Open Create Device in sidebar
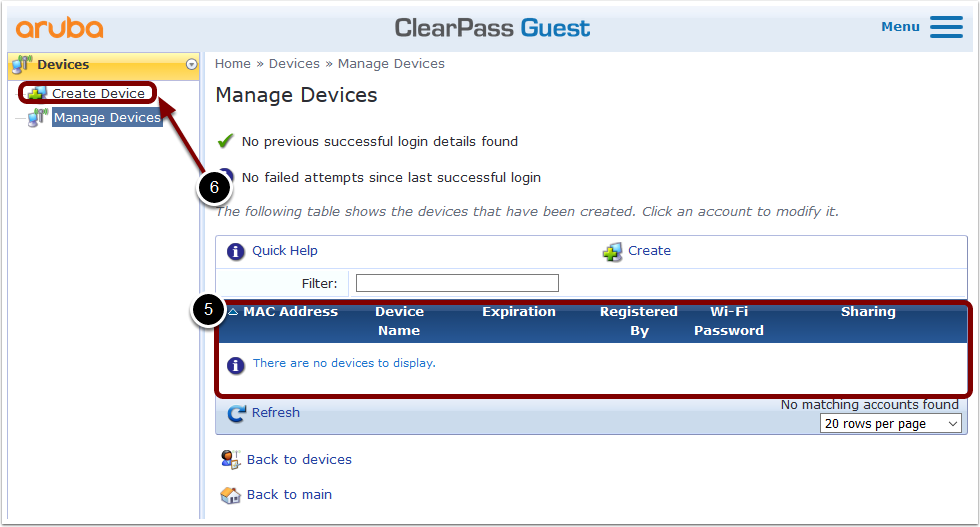Screen dimensions: 980x527 tap(98, 93)
